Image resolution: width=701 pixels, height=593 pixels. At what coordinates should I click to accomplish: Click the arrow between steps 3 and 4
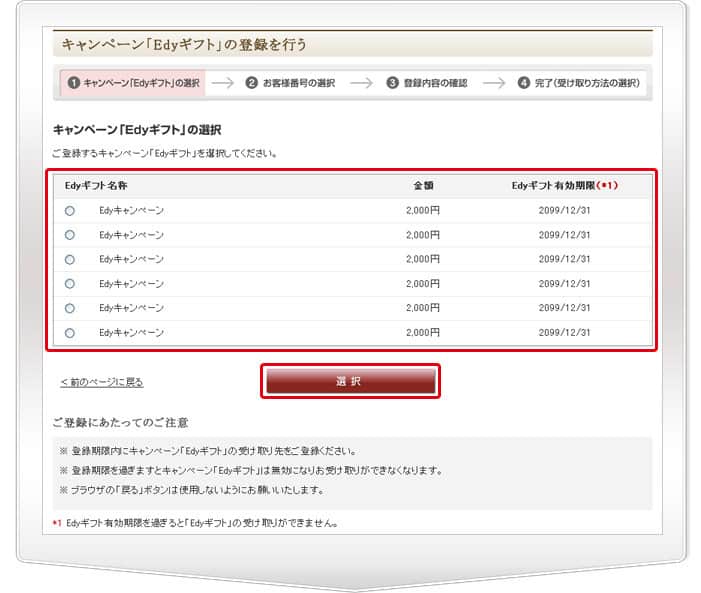(493, 83)
